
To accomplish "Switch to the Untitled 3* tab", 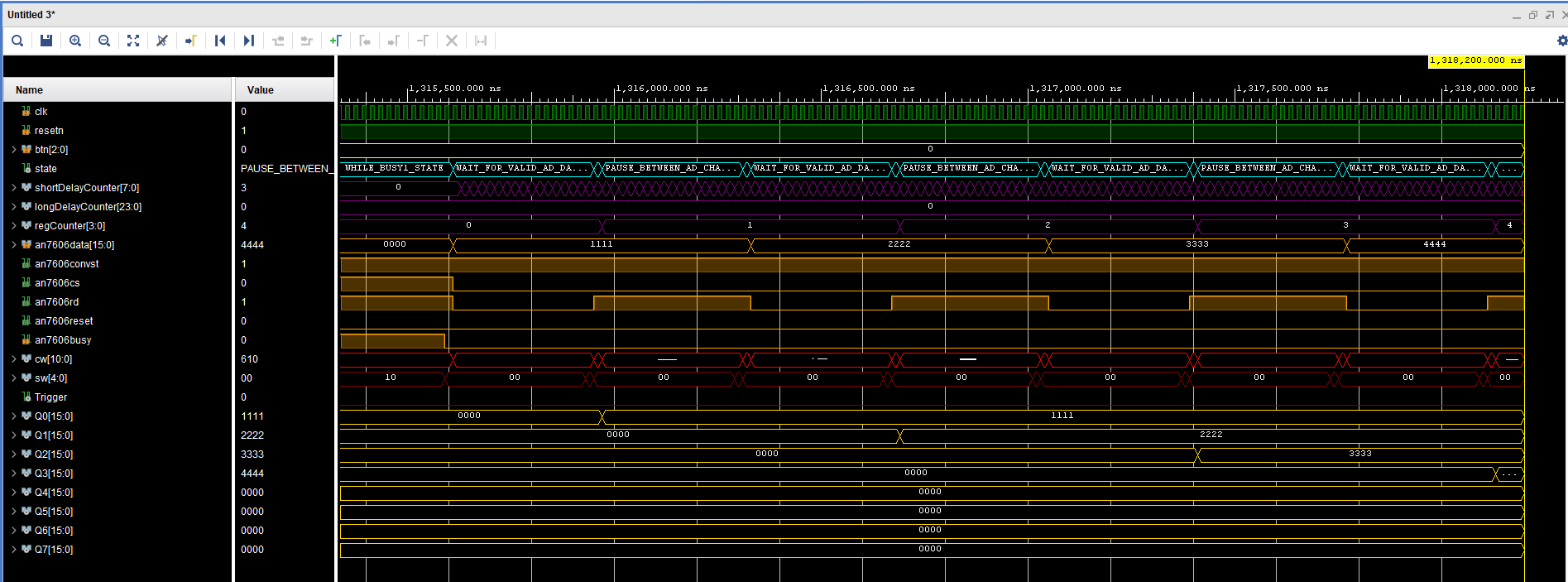I will (x=31, y=15).
